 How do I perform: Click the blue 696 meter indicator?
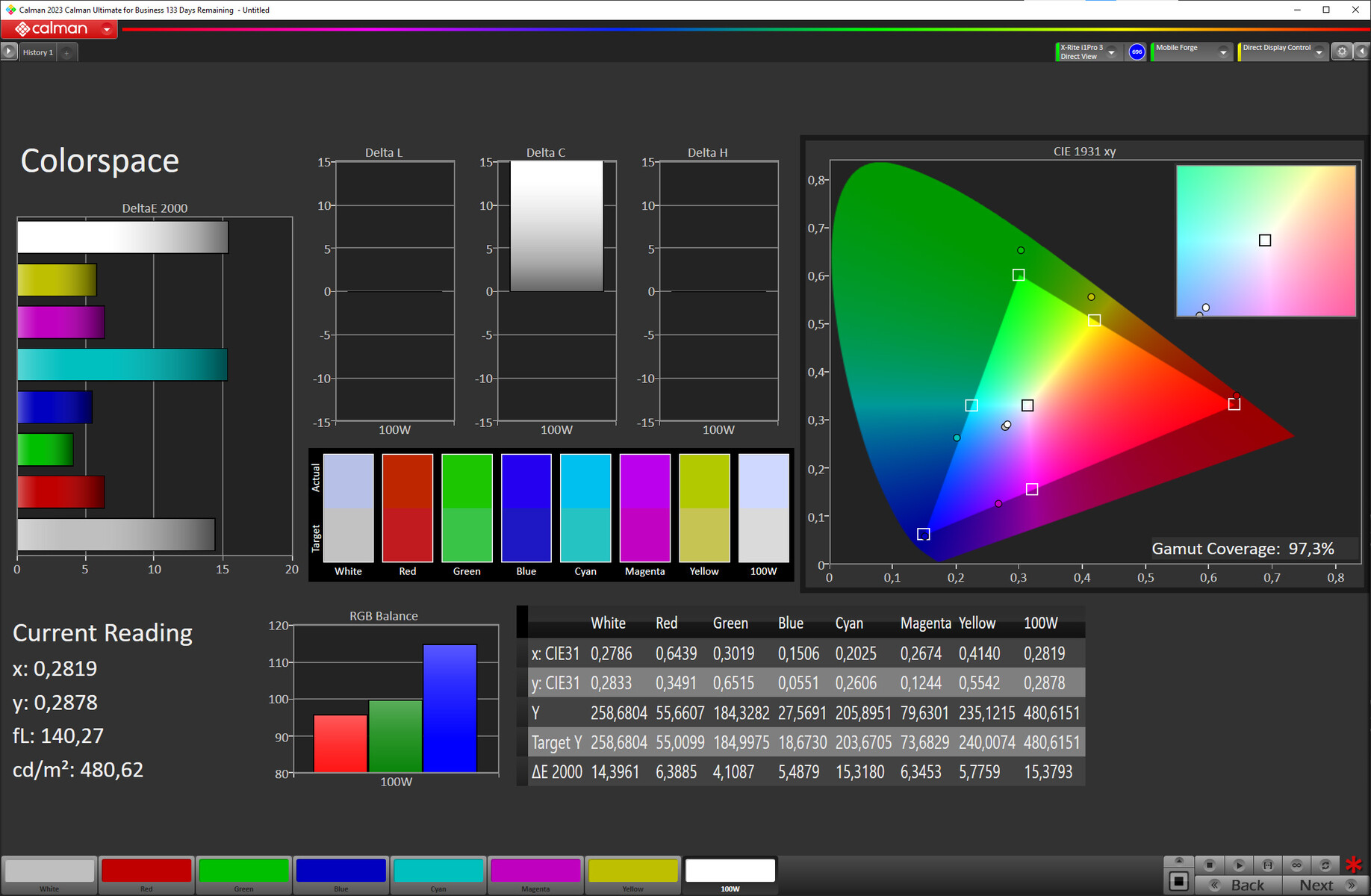(x=1137, y=52)
